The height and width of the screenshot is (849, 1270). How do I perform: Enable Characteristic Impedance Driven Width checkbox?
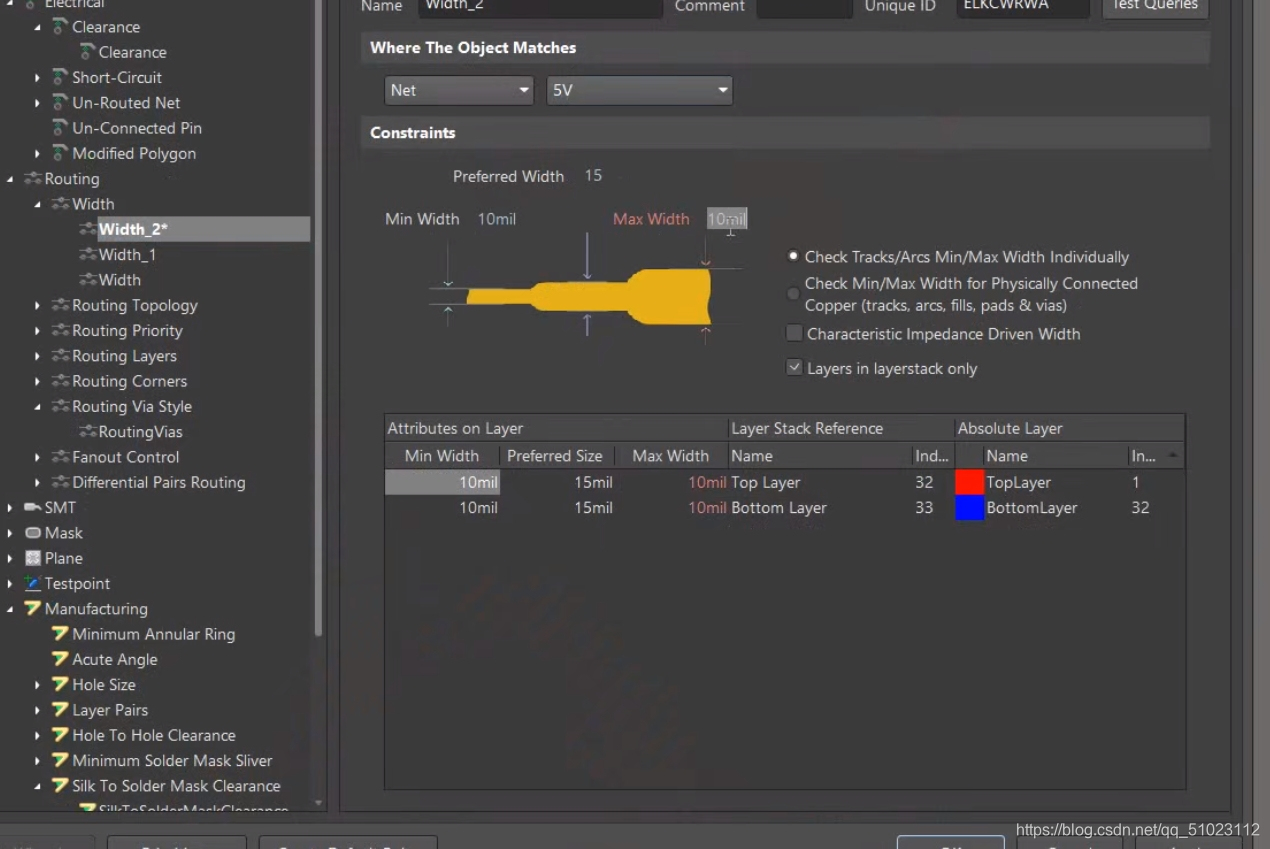794,333
